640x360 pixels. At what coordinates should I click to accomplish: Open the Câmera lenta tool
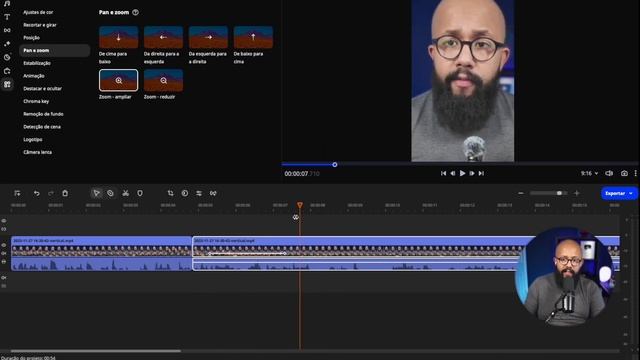[37, 152]
